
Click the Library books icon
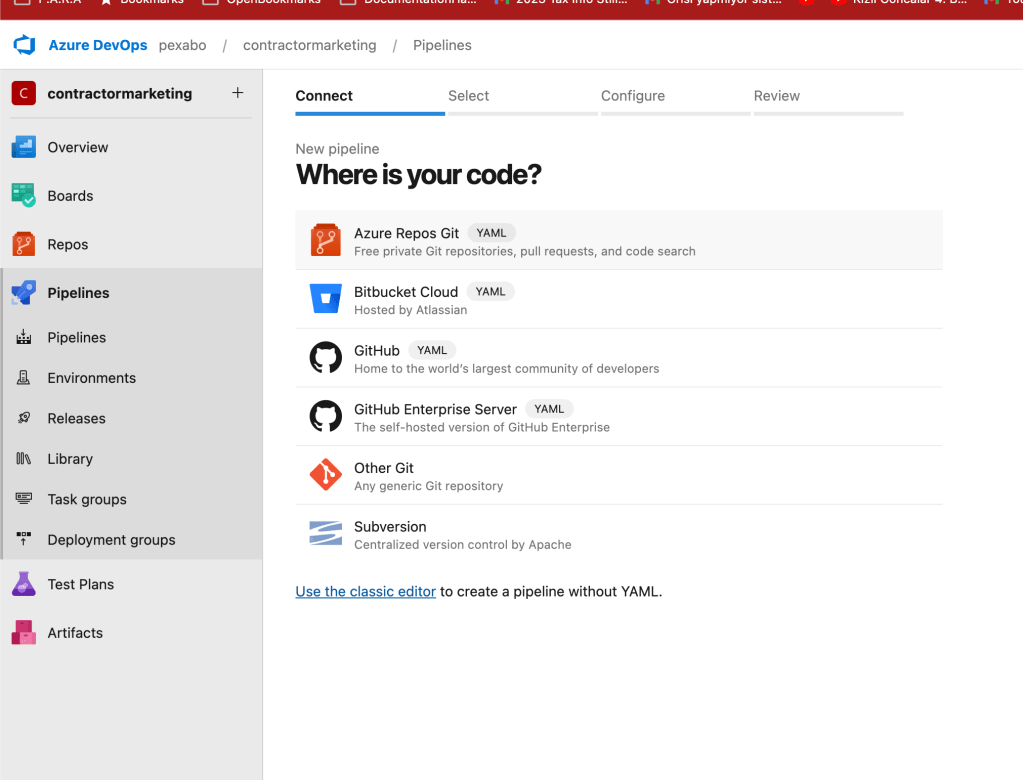[x=23, y=458]
